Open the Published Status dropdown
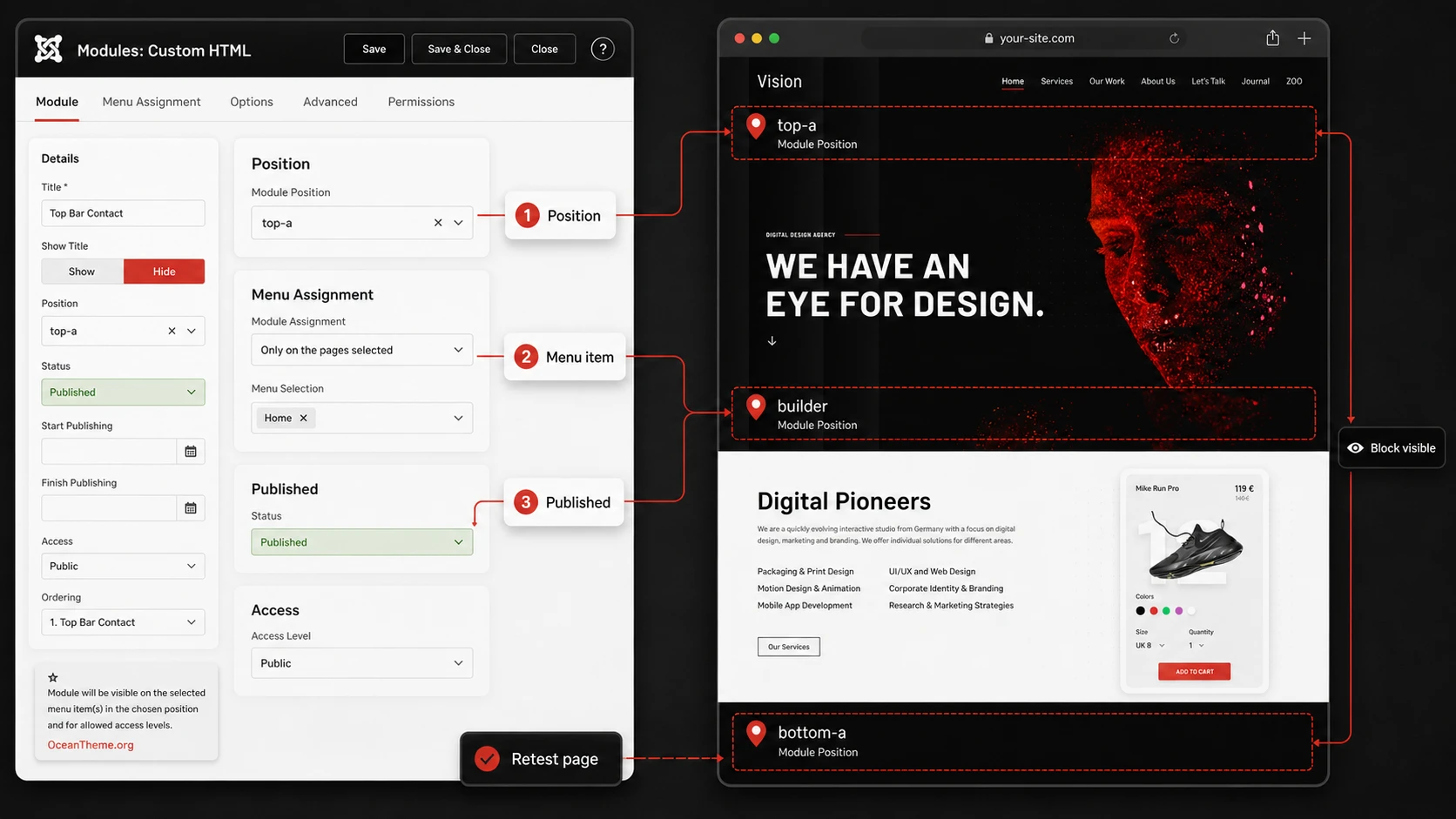Image resolution: width=1456 pixels, height=819 pixels. [x=362, y=542]
